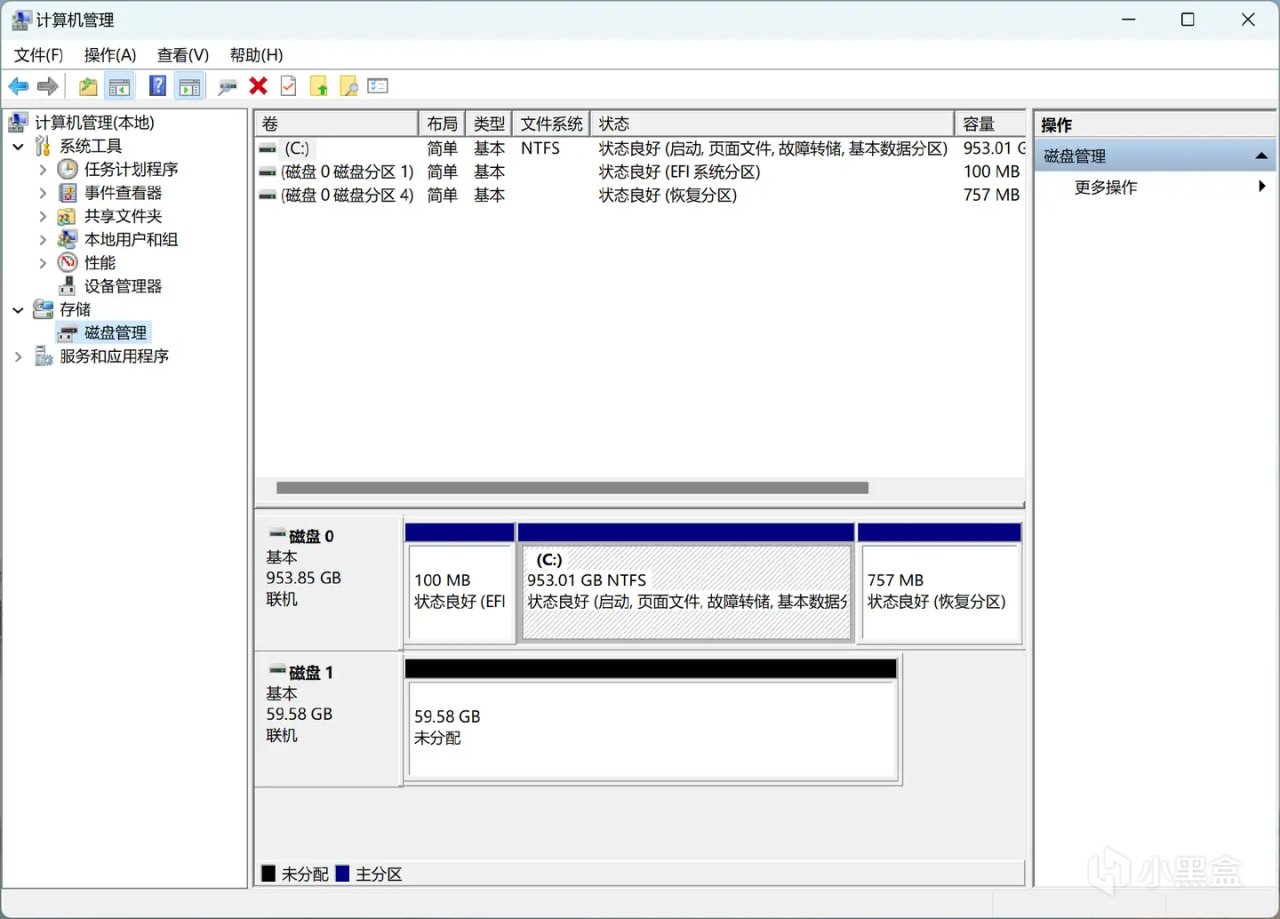Image resolution: width=1280 pixels, height=919 pixels.
Task: Click the 类型 column header
Action: coord(489,124)
